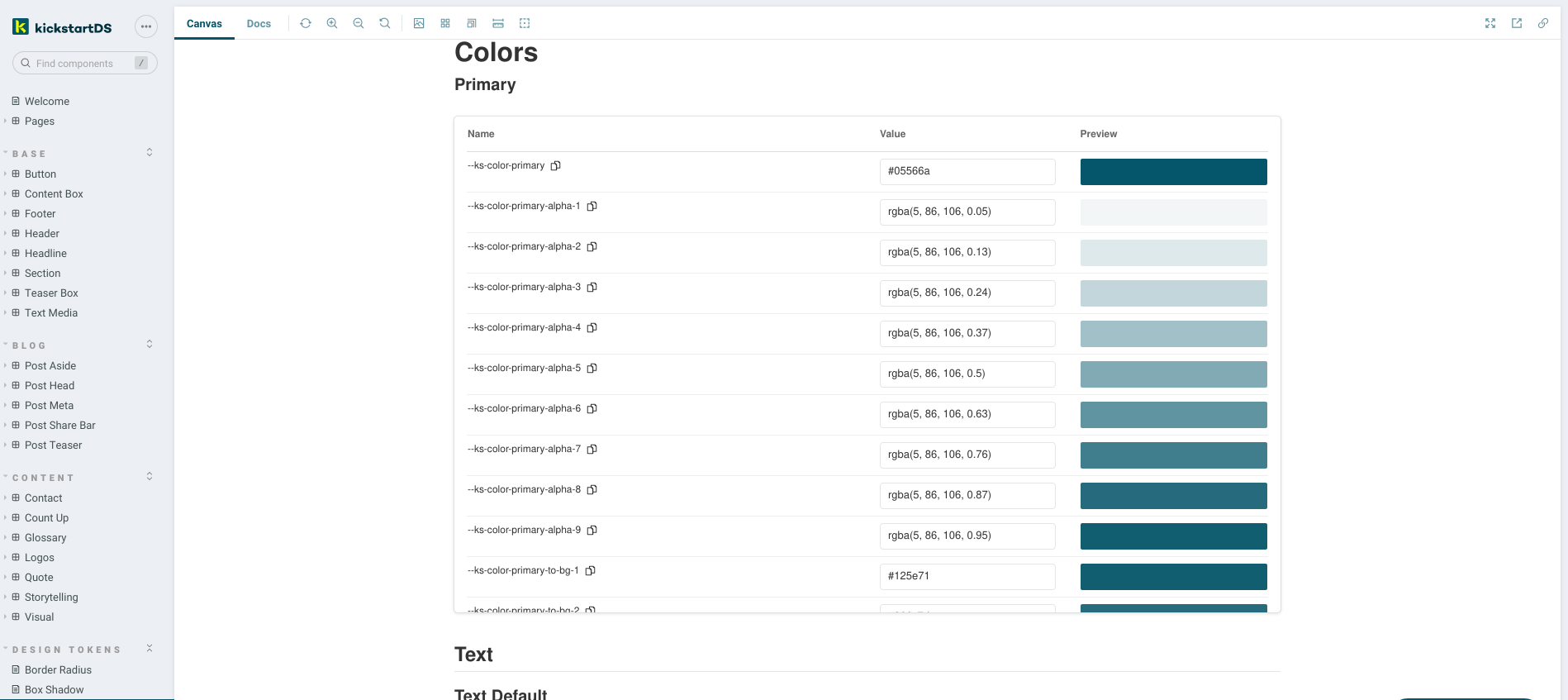This screenshot has height=700, width=1568.
Task: Toggle the outline toolbar icon
Action: click(x=525, y=23)
